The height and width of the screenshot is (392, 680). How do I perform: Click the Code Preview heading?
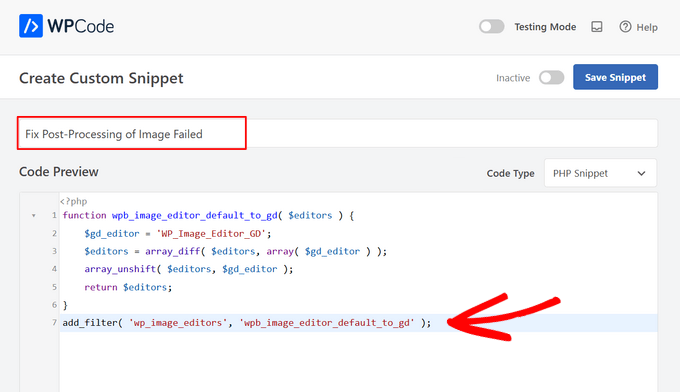(x=59, y=172)
